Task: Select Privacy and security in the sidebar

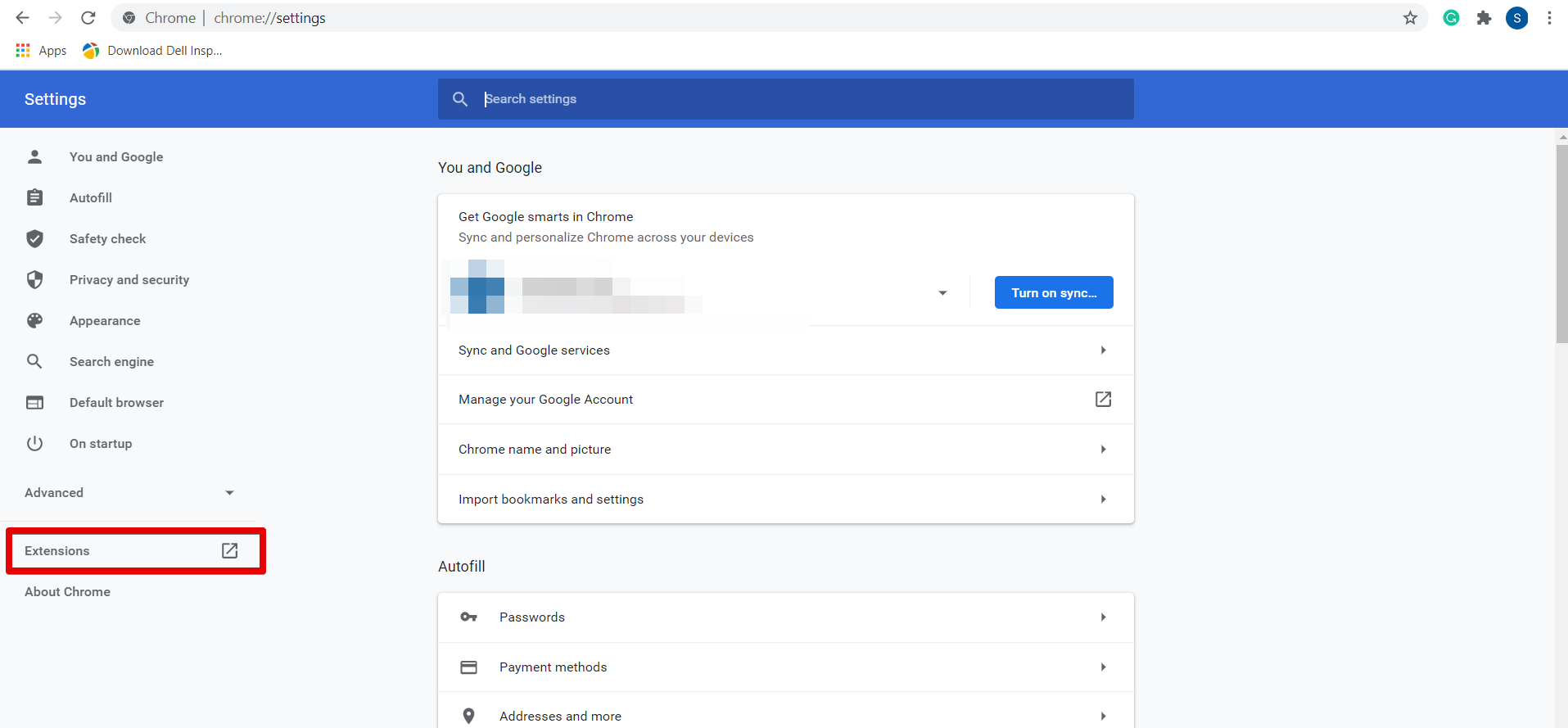Action: (x=129, y=280)
